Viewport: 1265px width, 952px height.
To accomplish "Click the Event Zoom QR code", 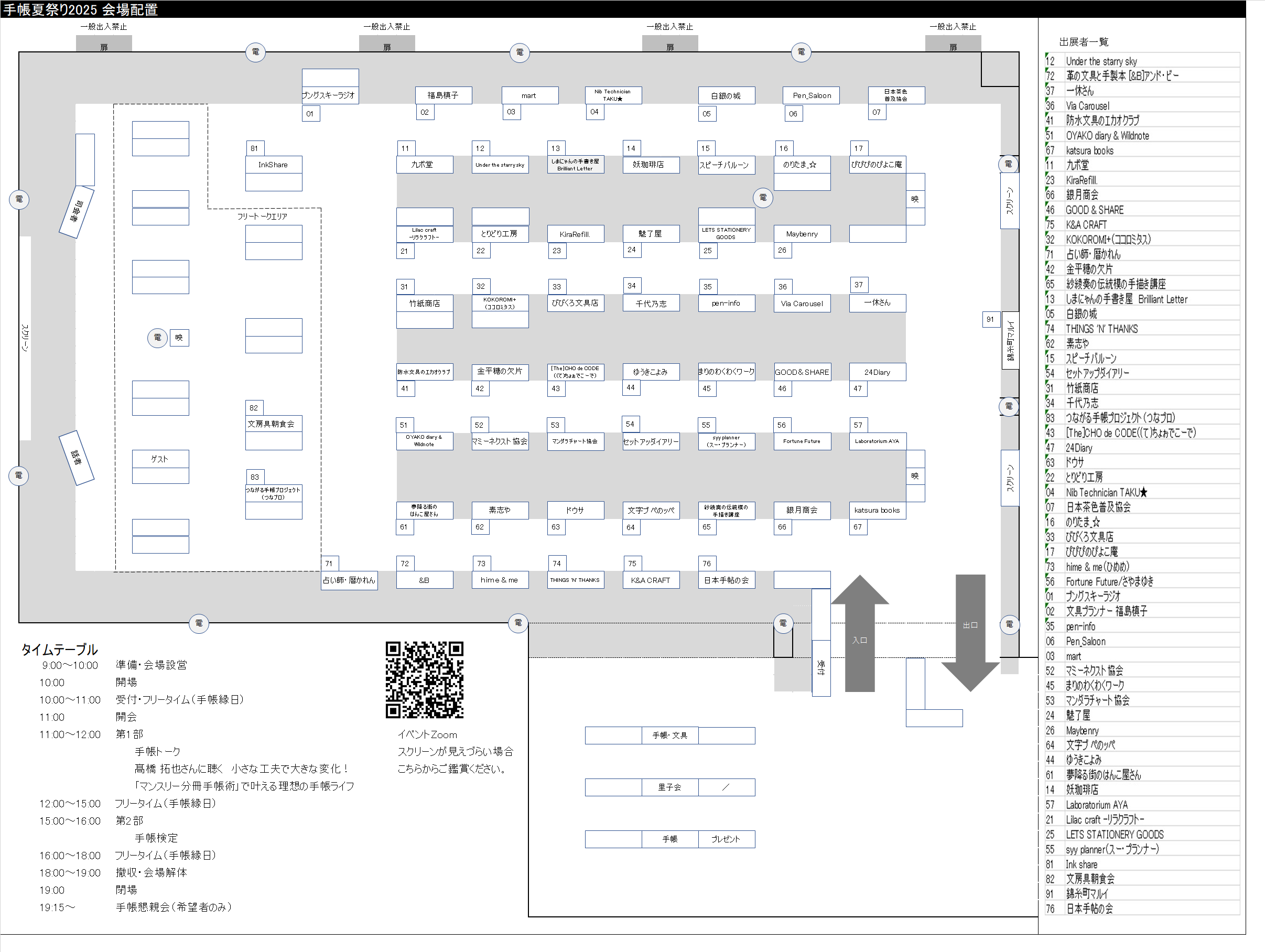I will [424, 679].
